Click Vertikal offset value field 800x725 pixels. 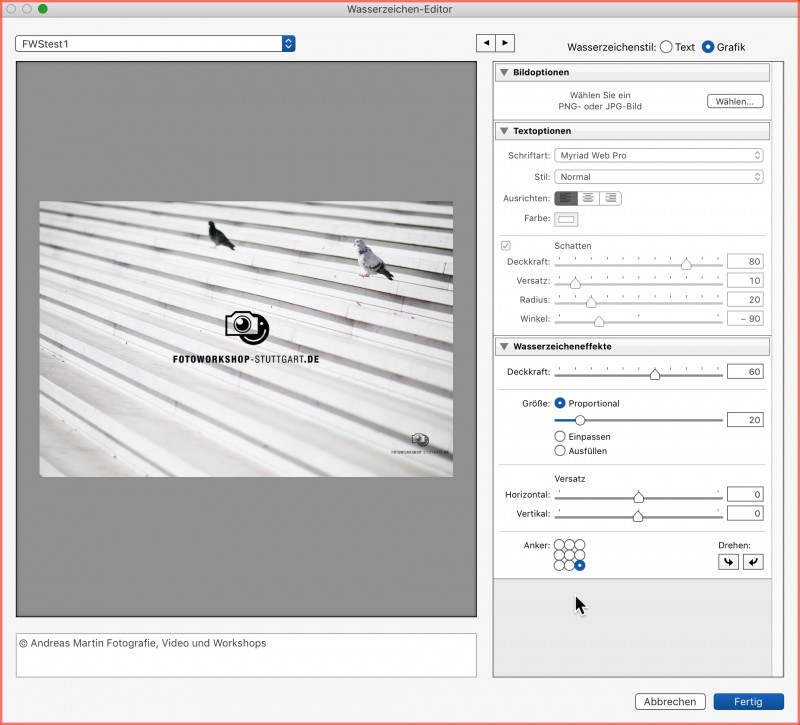(x=745, y=513)
